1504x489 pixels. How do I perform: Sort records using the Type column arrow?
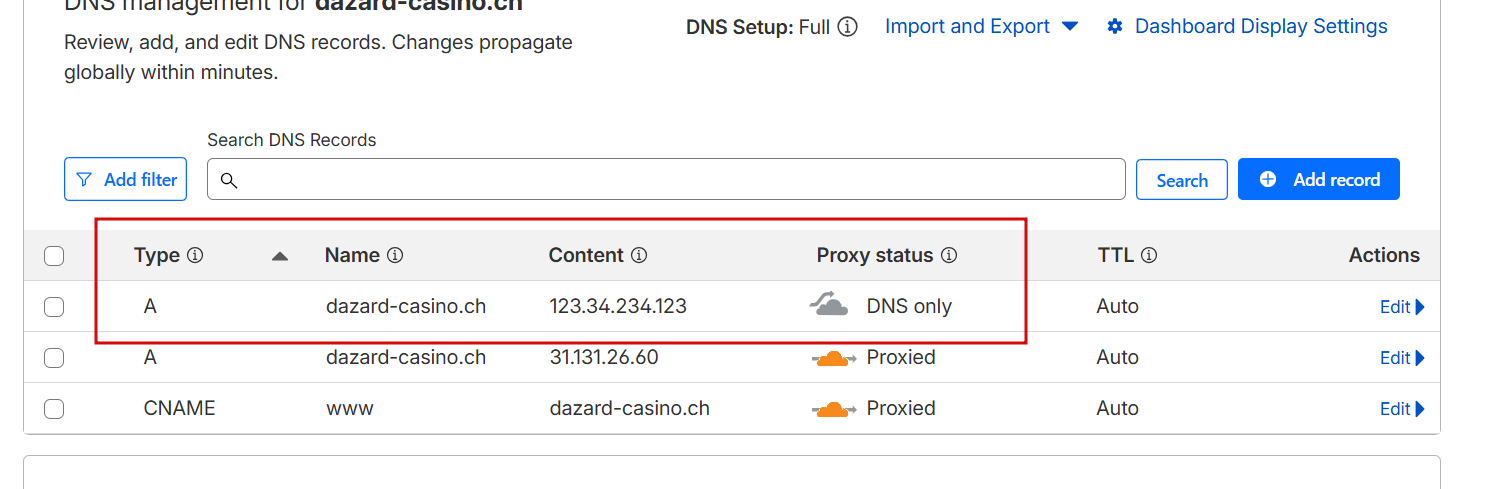pyautogui.click(x=280, y=256)
